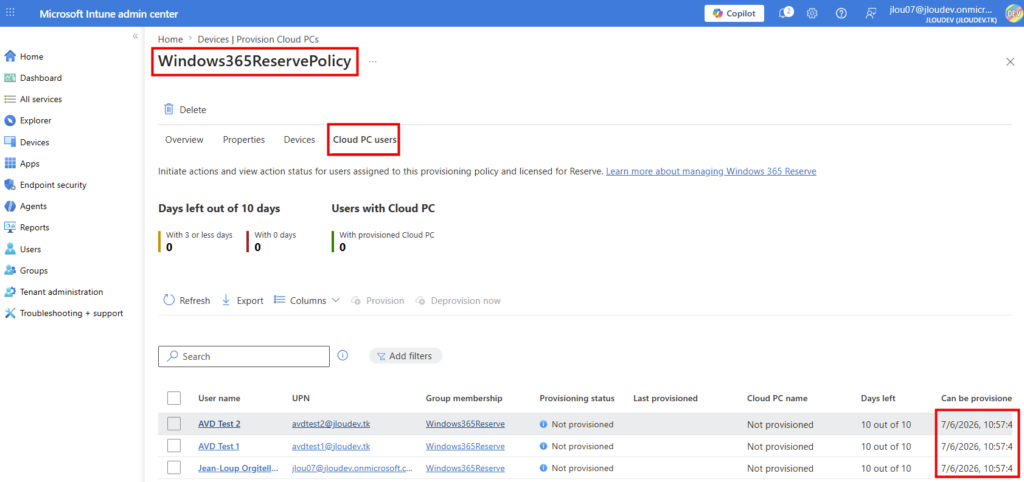Open the app launcher waffle icon
This screenshot has height=482, width=1024.
(x=10, y=13)
